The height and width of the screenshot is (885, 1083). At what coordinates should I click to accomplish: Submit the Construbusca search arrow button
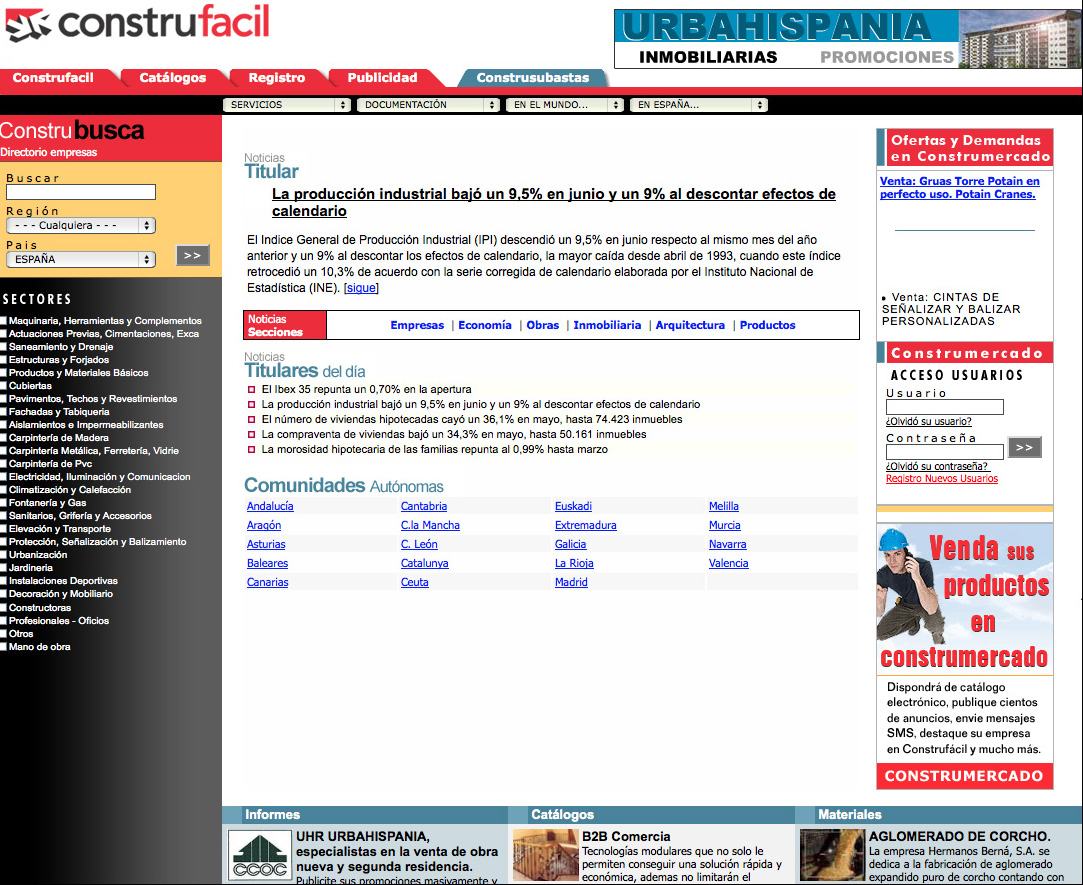pos(192,256)
